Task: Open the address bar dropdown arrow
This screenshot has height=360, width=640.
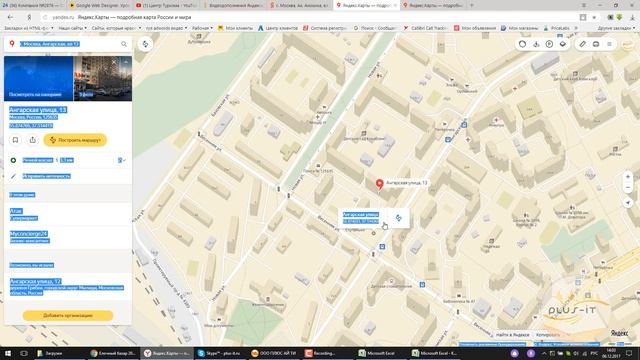Action: [594, 17]
